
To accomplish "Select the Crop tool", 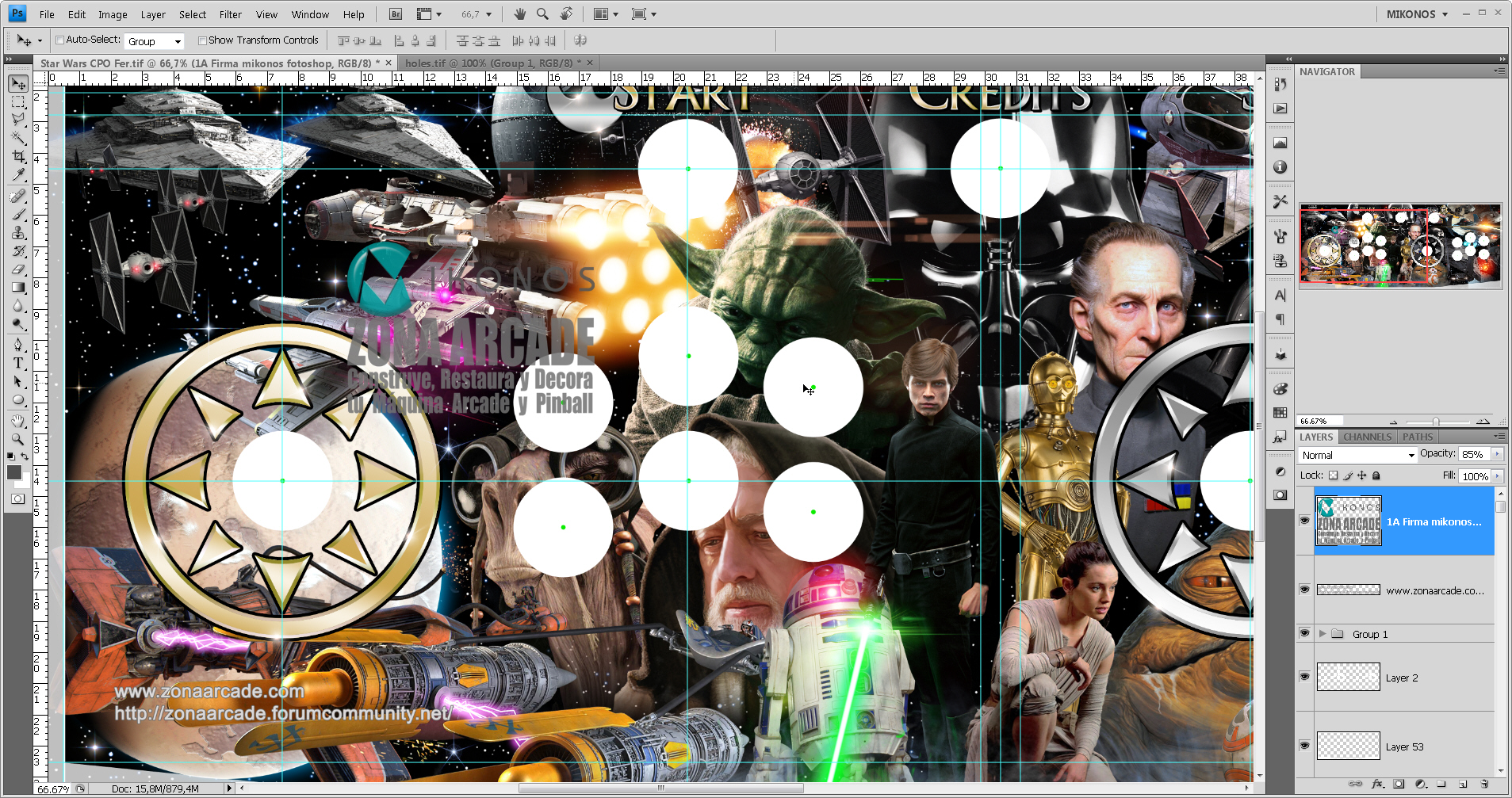I will pyautogui.click(x=18, y=157).
